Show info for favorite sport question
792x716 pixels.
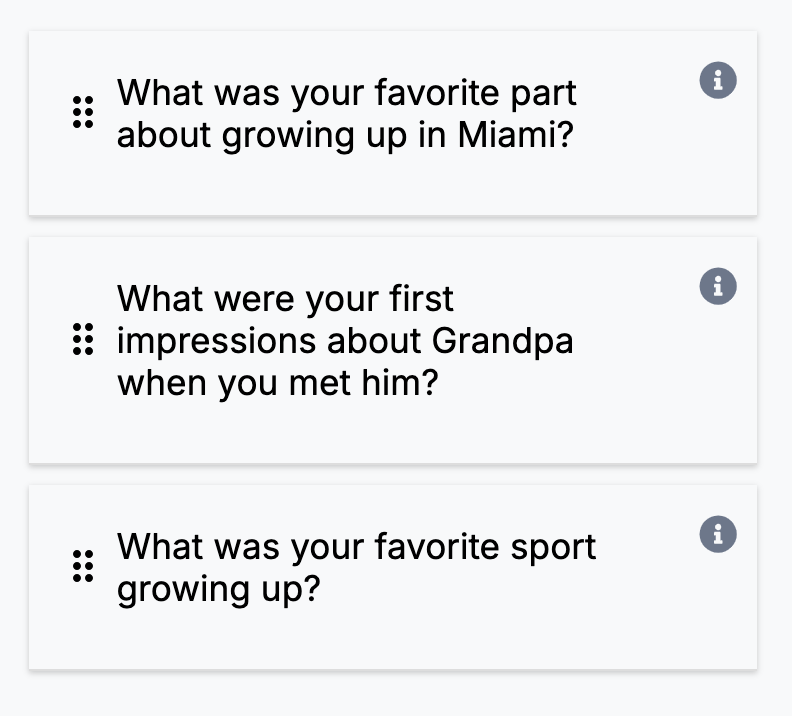tap(718, 534)
